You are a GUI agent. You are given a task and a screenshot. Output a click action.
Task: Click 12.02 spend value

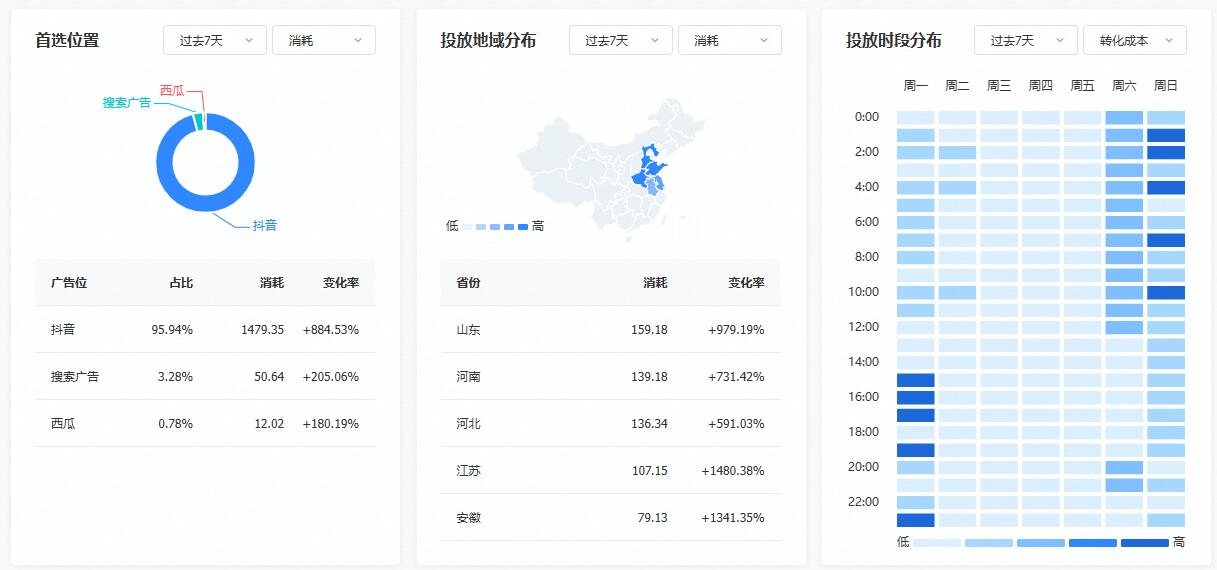[x=270, y=423]
